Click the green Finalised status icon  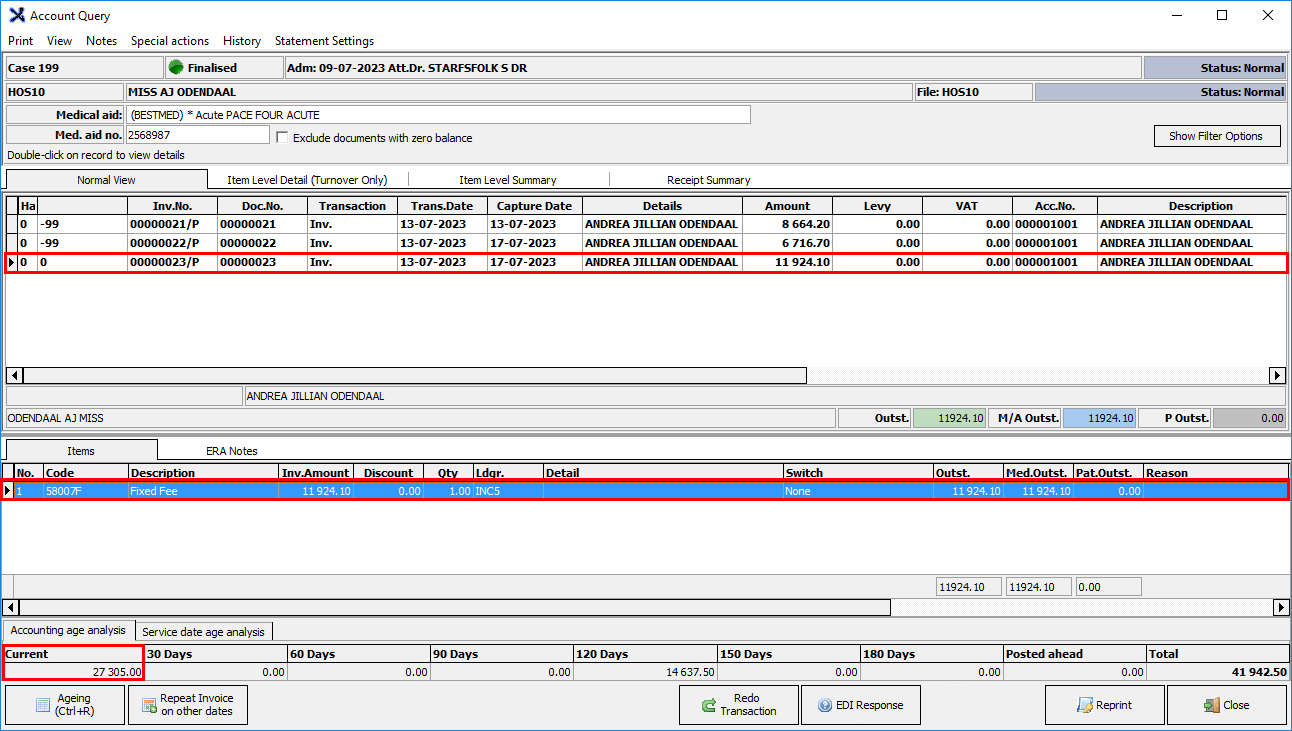click(176, 68)
